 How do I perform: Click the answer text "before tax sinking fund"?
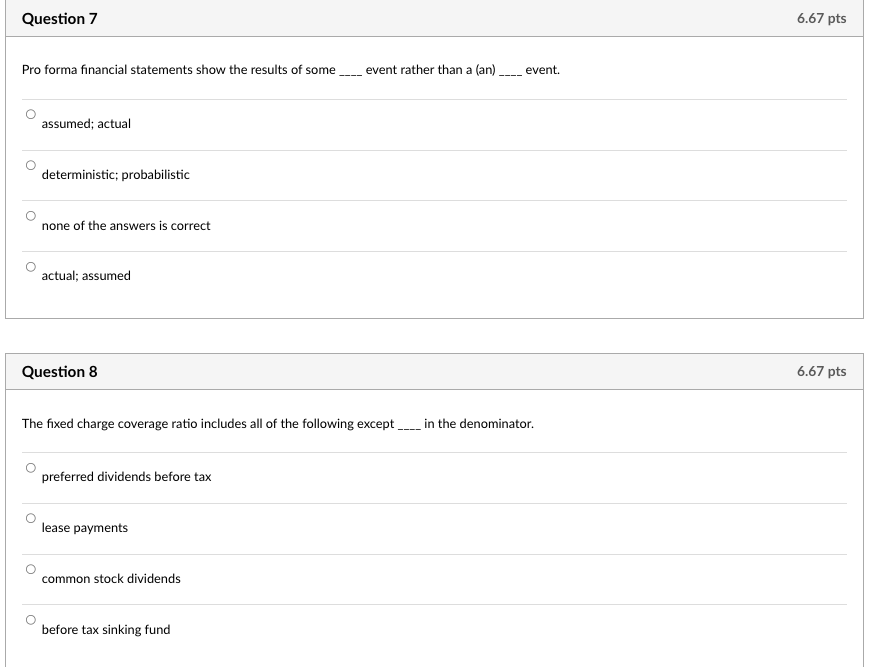click(106, 629)
